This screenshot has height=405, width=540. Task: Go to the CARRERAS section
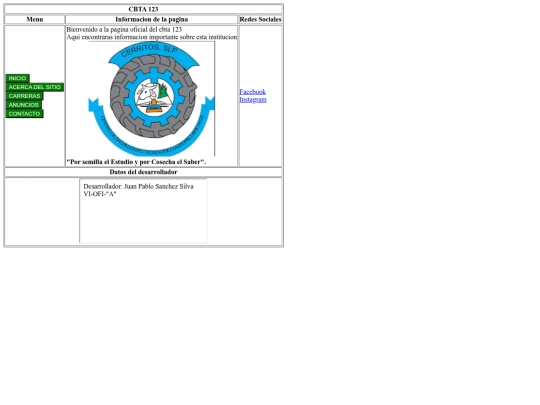coord(24,96)
